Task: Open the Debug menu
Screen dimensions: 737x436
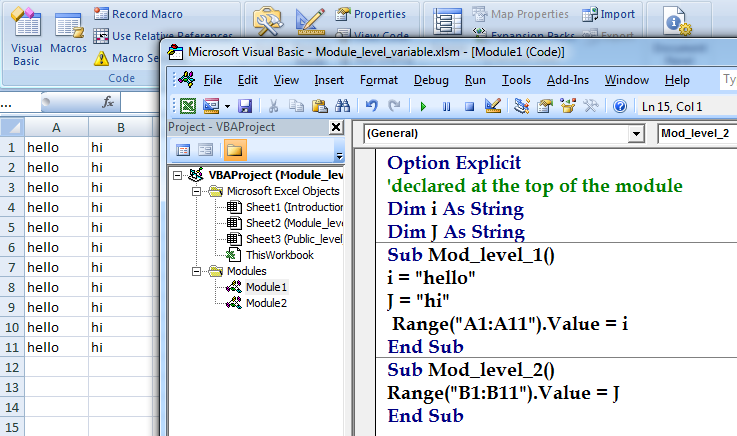Action: click(x=431, y=80)
